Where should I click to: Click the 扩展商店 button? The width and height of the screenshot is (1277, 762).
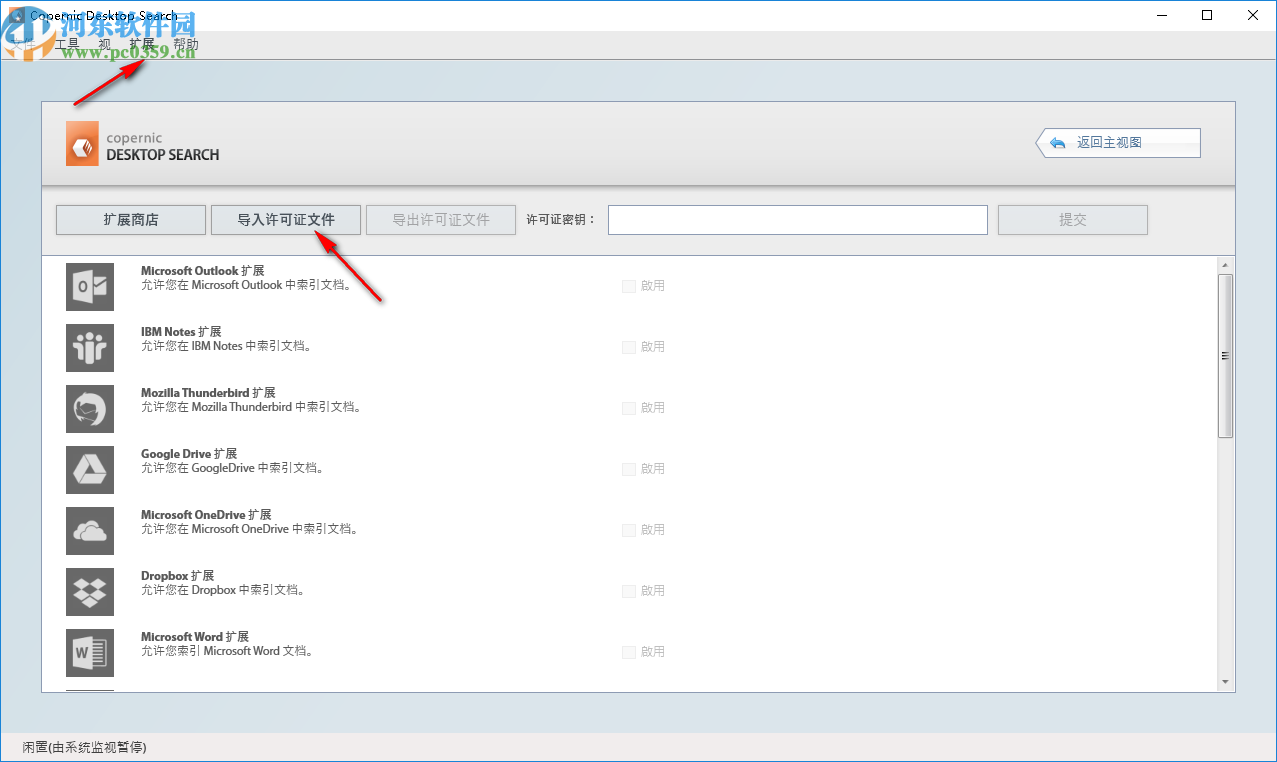(x=130, y=219)
